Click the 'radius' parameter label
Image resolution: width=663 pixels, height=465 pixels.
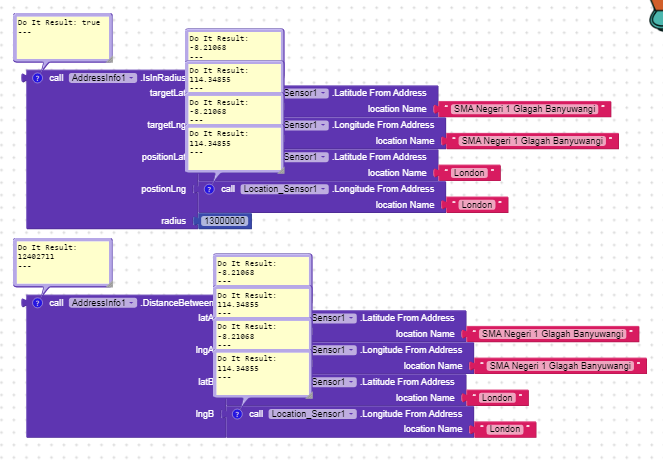point(173,221)
